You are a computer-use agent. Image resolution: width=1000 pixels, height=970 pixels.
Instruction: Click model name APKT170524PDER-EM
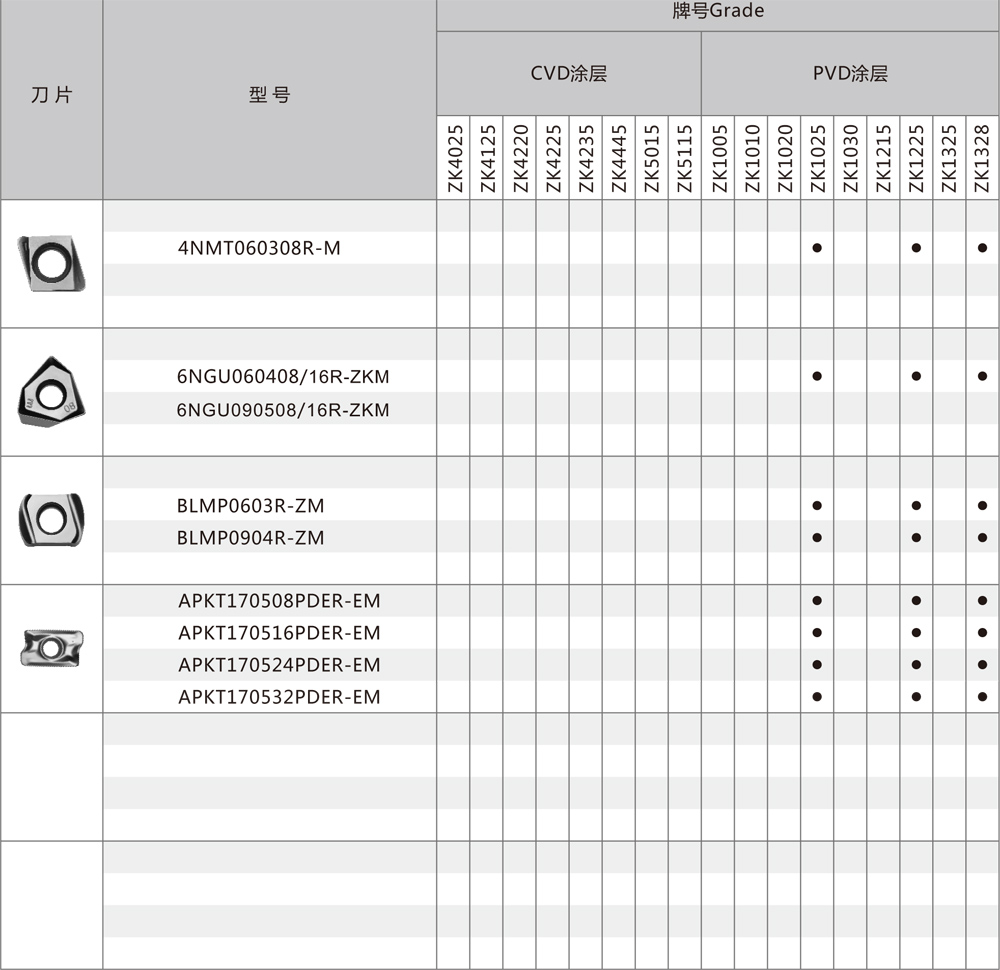tap(279, 665)
